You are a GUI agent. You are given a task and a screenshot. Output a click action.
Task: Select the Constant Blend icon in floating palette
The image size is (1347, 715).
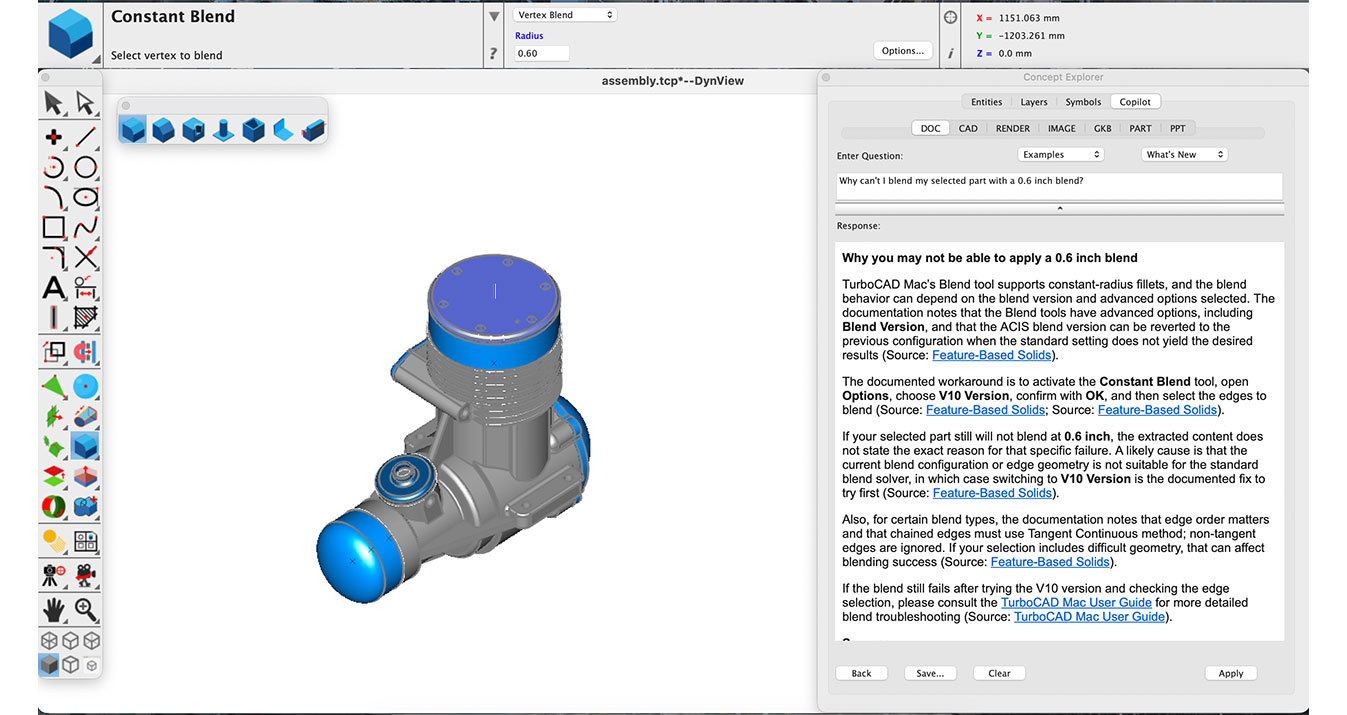(133, 129)
